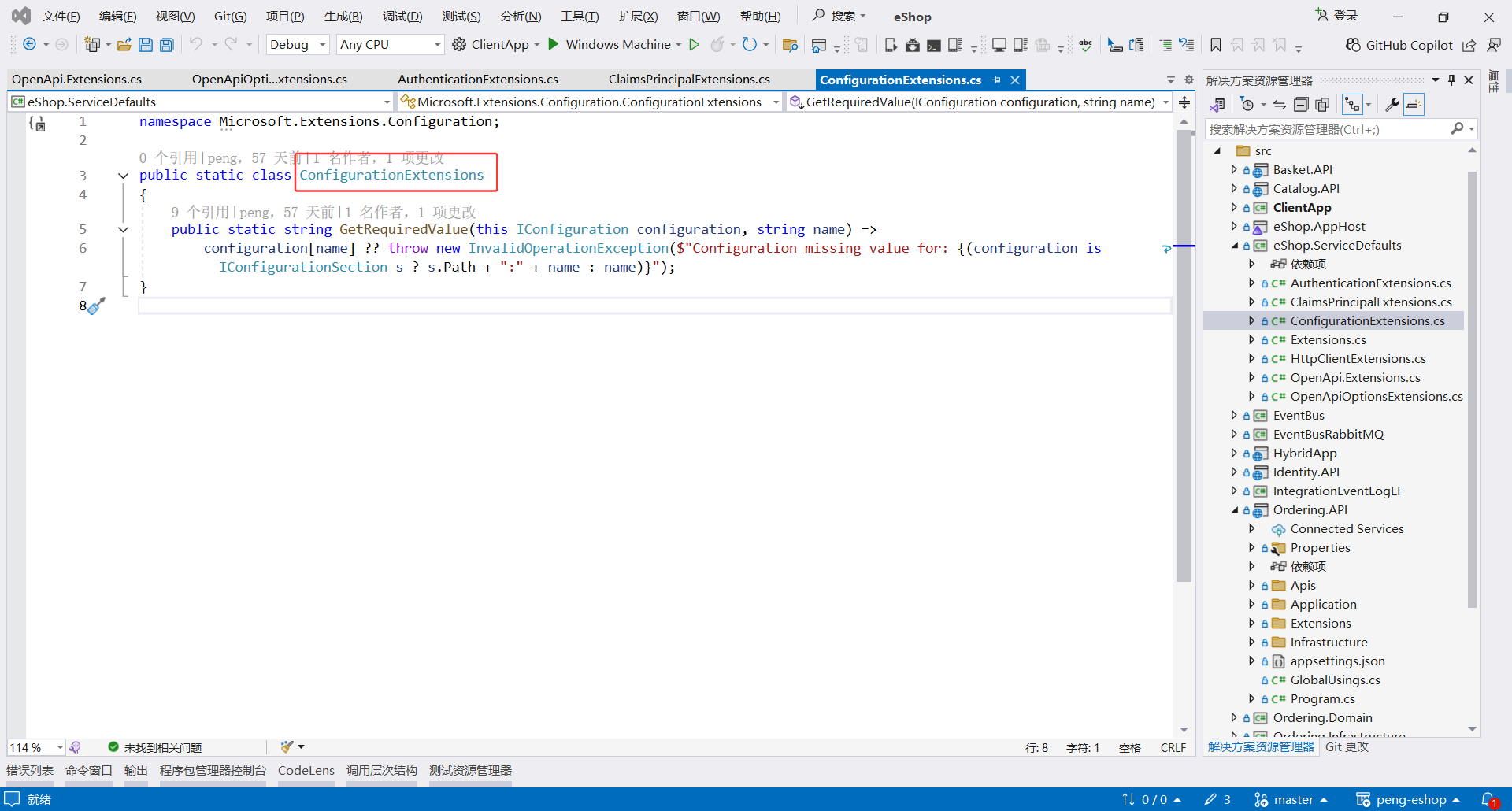1512x811 pixels.
Task: Open Properties wrench in Solution Explorer toolbar
Action: [1392, 105]
